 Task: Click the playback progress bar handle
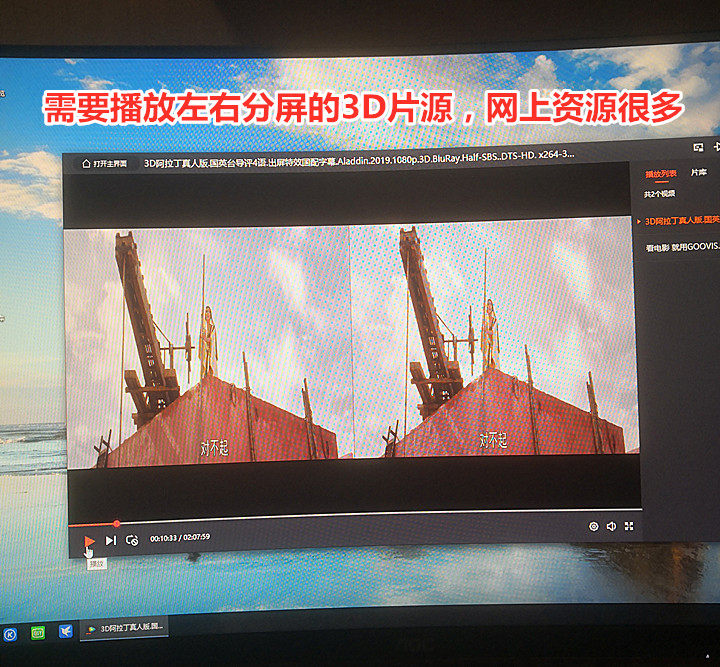pos(117,523)
